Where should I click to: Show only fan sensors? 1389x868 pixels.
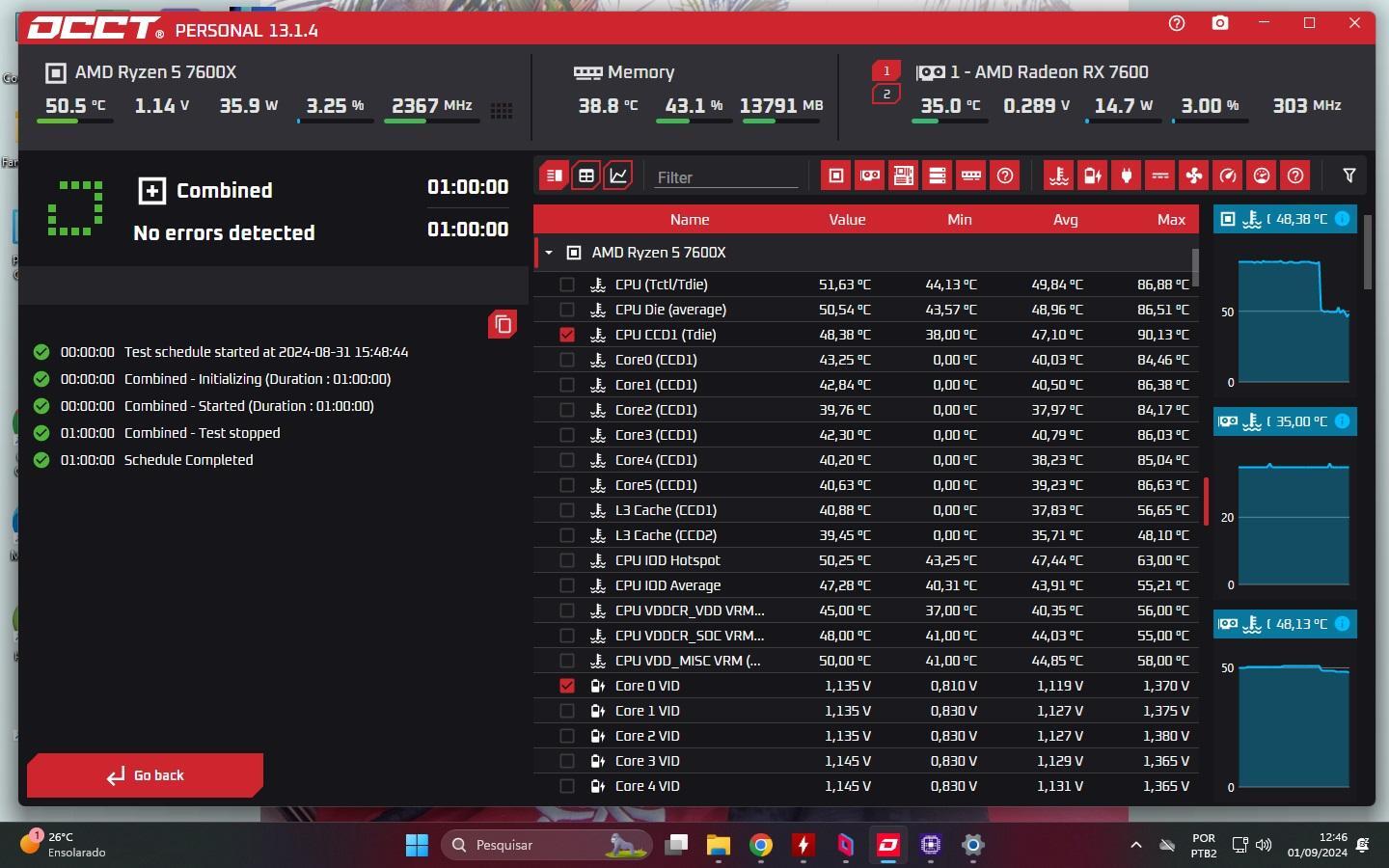point(1194,176)
